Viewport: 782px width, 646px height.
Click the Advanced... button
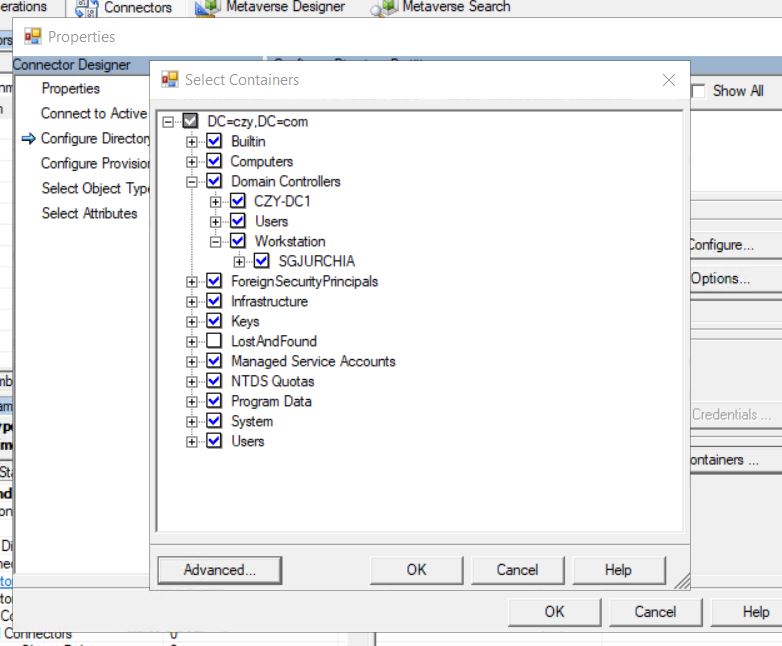[x=219, y=570]
